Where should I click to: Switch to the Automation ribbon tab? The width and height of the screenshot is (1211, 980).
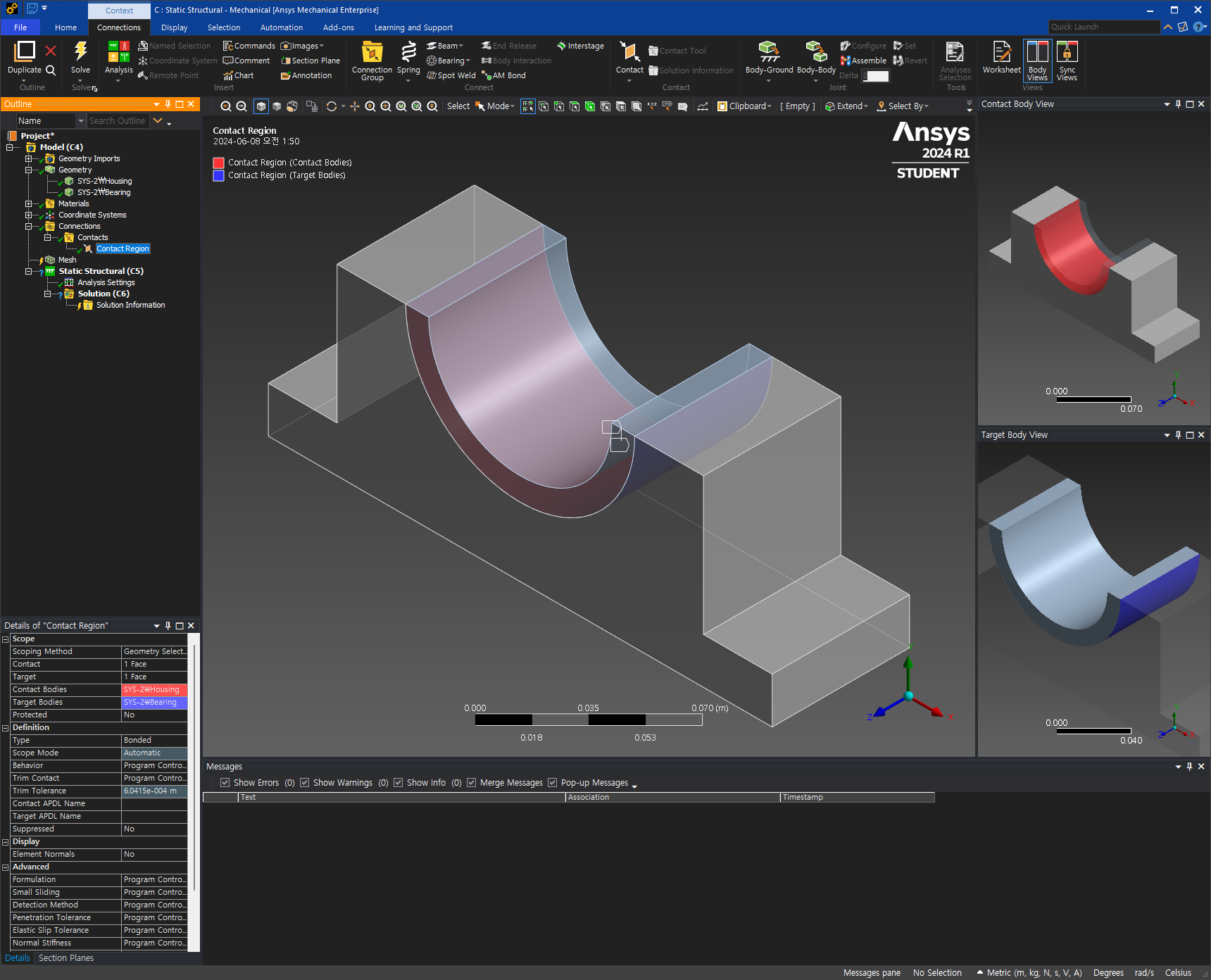[x=282, y=27]
